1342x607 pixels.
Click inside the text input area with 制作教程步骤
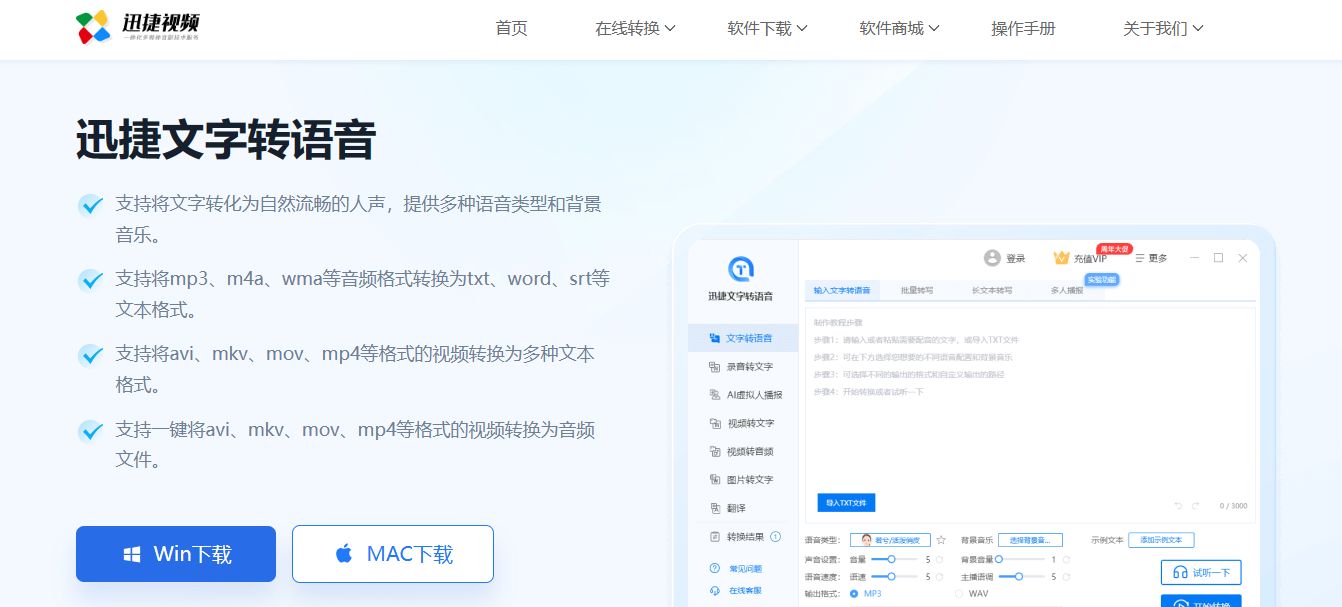pos(1029,413)
